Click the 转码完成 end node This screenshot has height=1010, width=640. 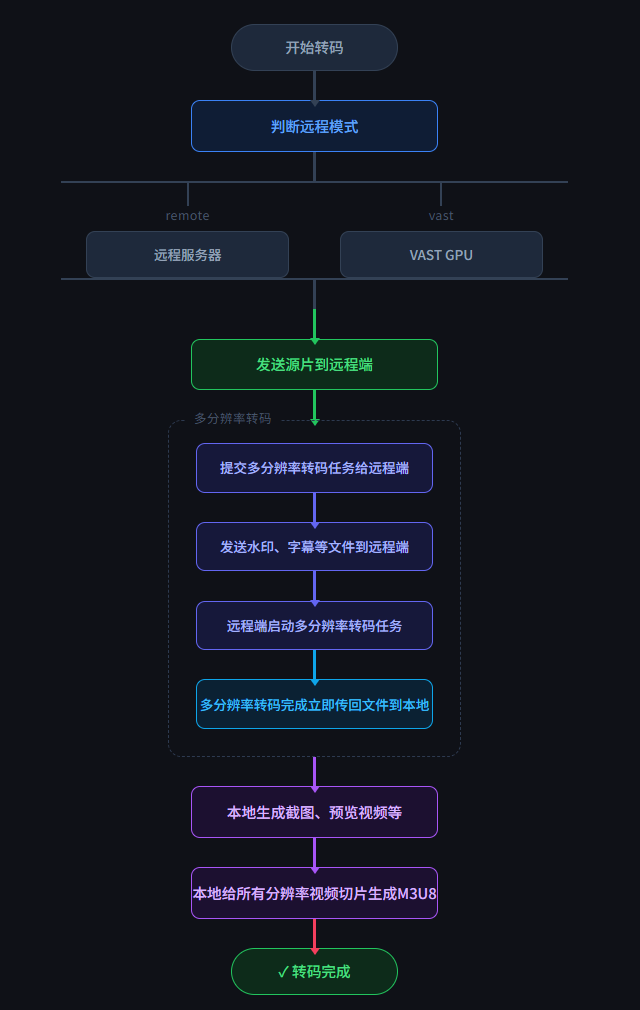tap(314, 972)
